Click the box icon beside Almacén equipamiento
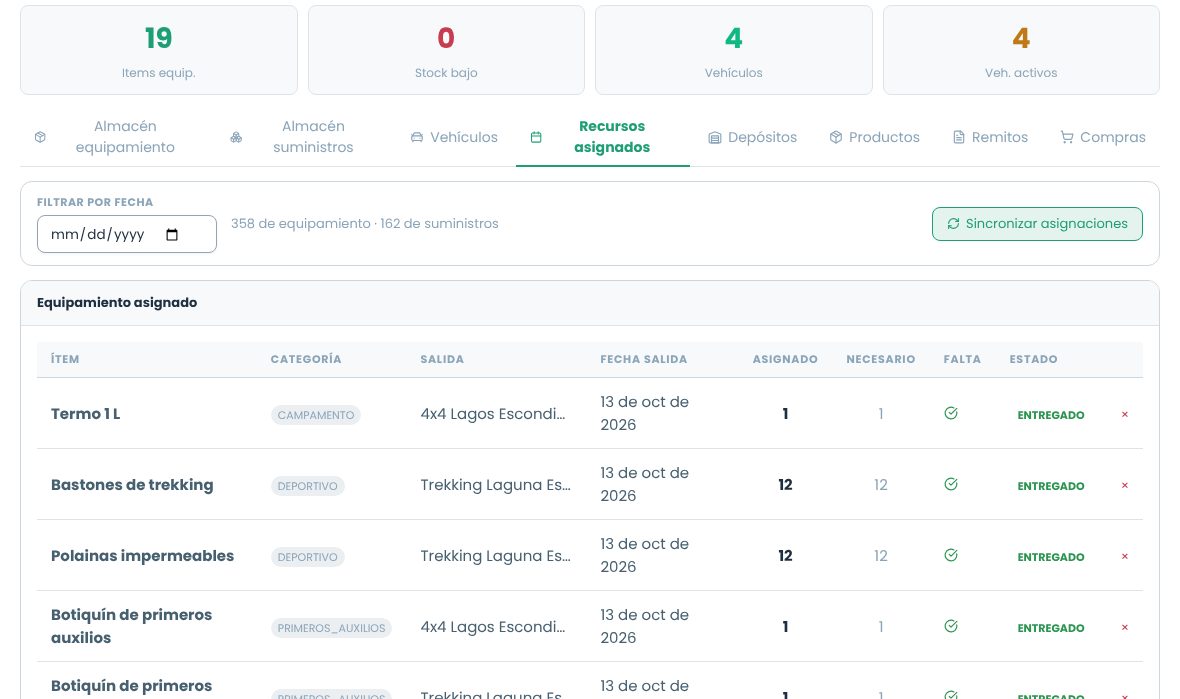This screenshot has height=699, width=1180. (x=41, y=137)
